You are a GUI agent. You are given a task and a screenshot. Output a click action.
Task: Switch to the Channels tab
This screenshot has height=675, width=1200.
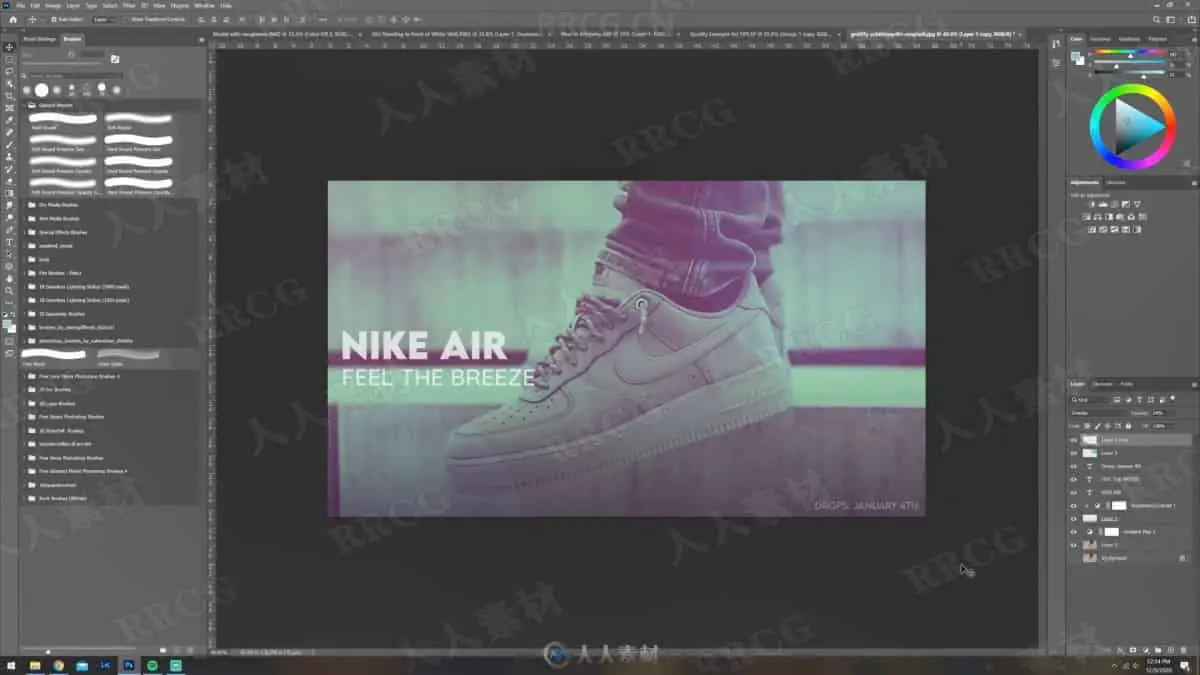pos(1103,384)
